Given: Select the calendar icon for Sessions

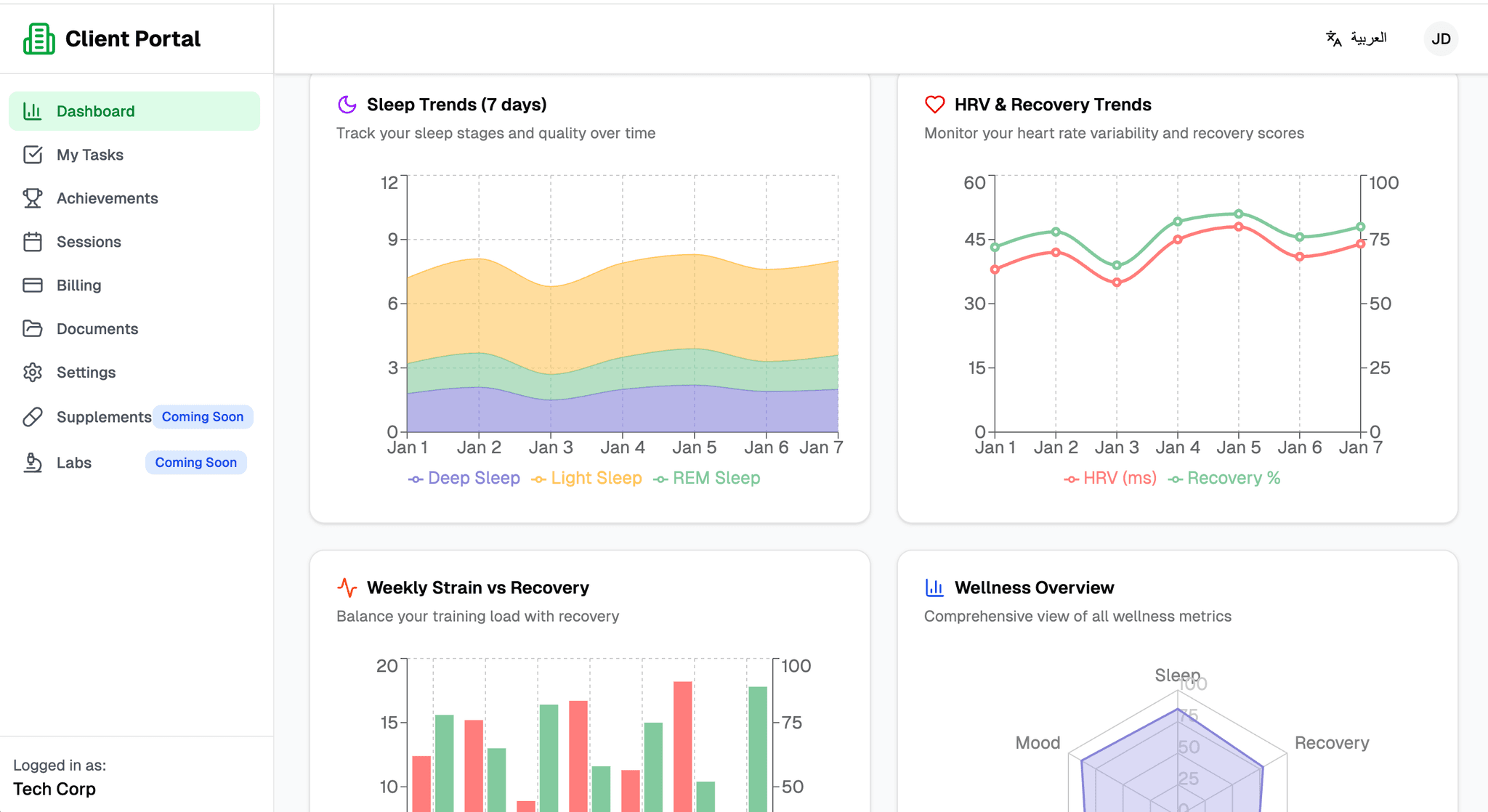Looking at the screenshot, I should pyautogui.click(x=33, y=241).
